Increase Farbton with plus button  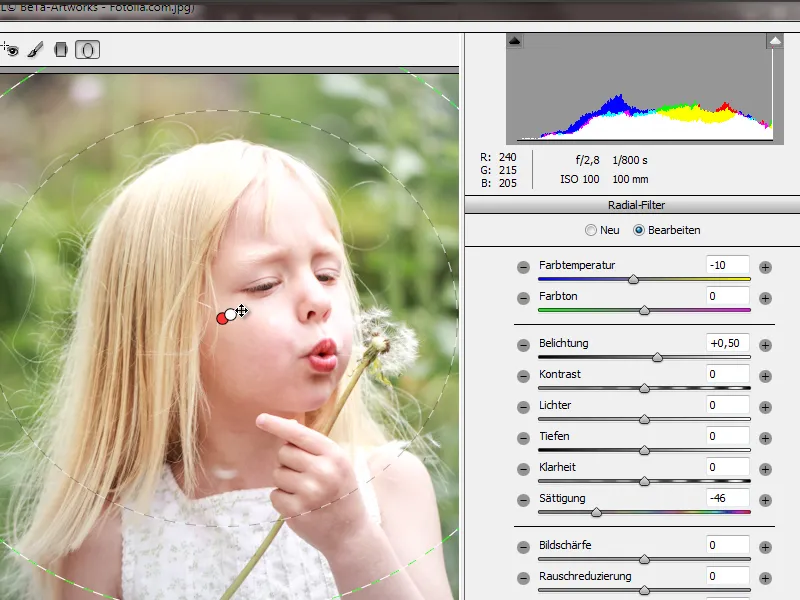pos(765,298)
